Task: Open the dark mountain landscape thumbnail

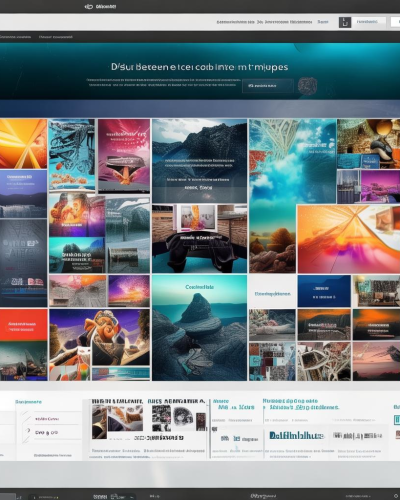Action: [x=199, y=161]
